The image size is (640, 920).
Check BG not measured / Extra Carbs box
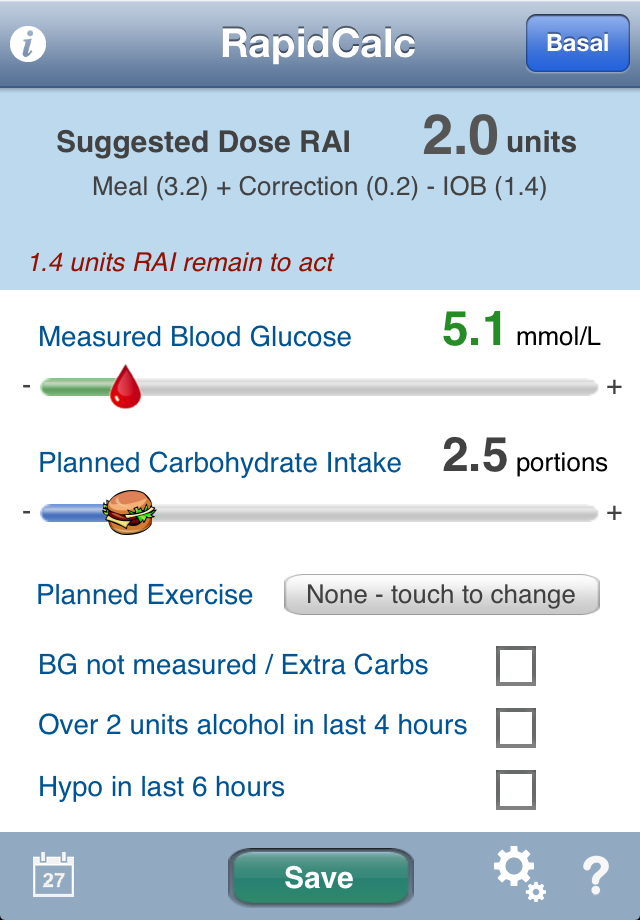click(516, 665)
